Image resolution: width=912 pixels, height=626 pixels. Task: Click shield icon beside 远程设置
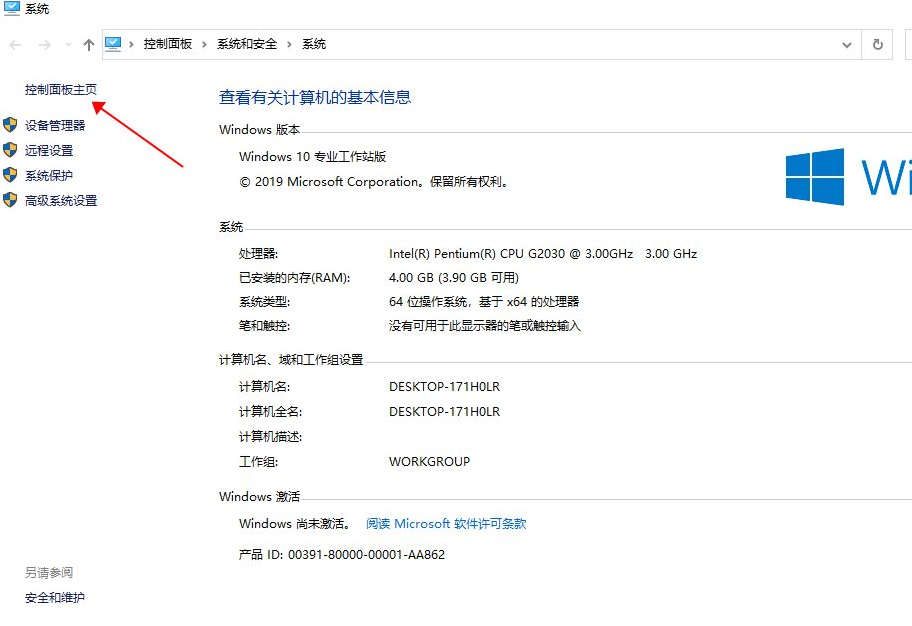(10, 150)
